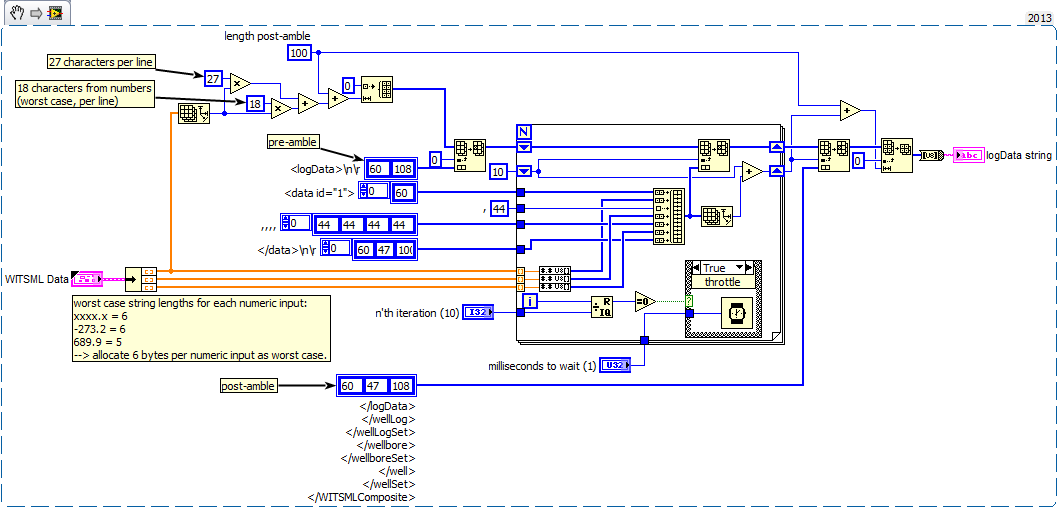This screenshot has width=1058, height=508.
Task: Click the Build Array node inside loop
Action: pos(669,216)
